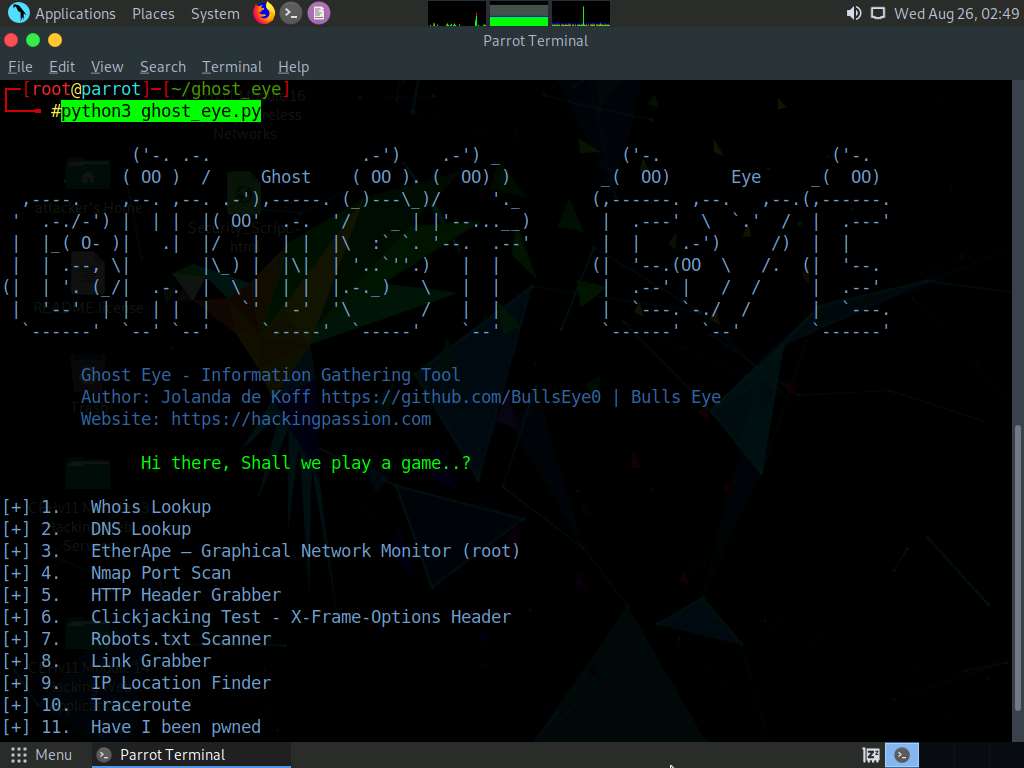Open the Terminal menu

point(232,67)
